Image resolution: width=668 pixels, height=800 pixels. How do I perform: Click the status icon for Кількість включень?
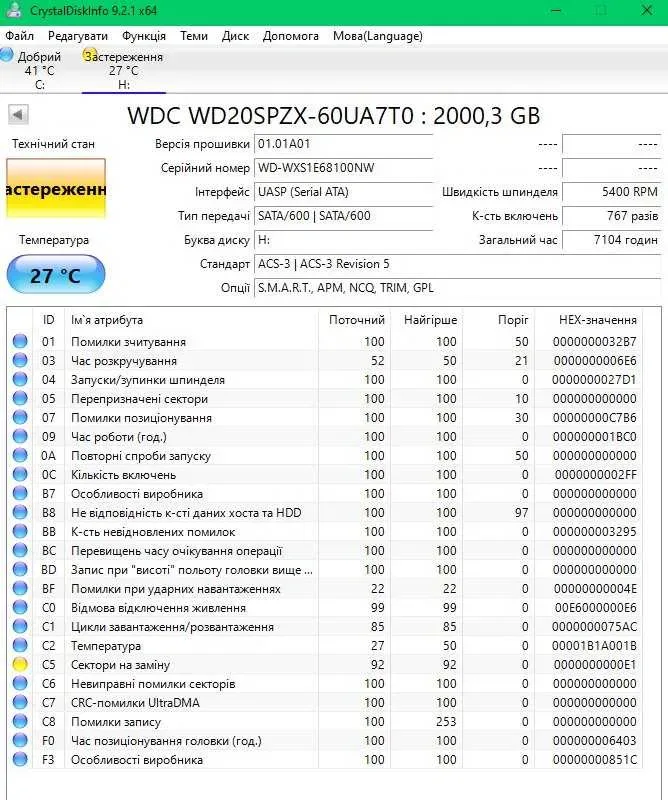click(20, 474)
